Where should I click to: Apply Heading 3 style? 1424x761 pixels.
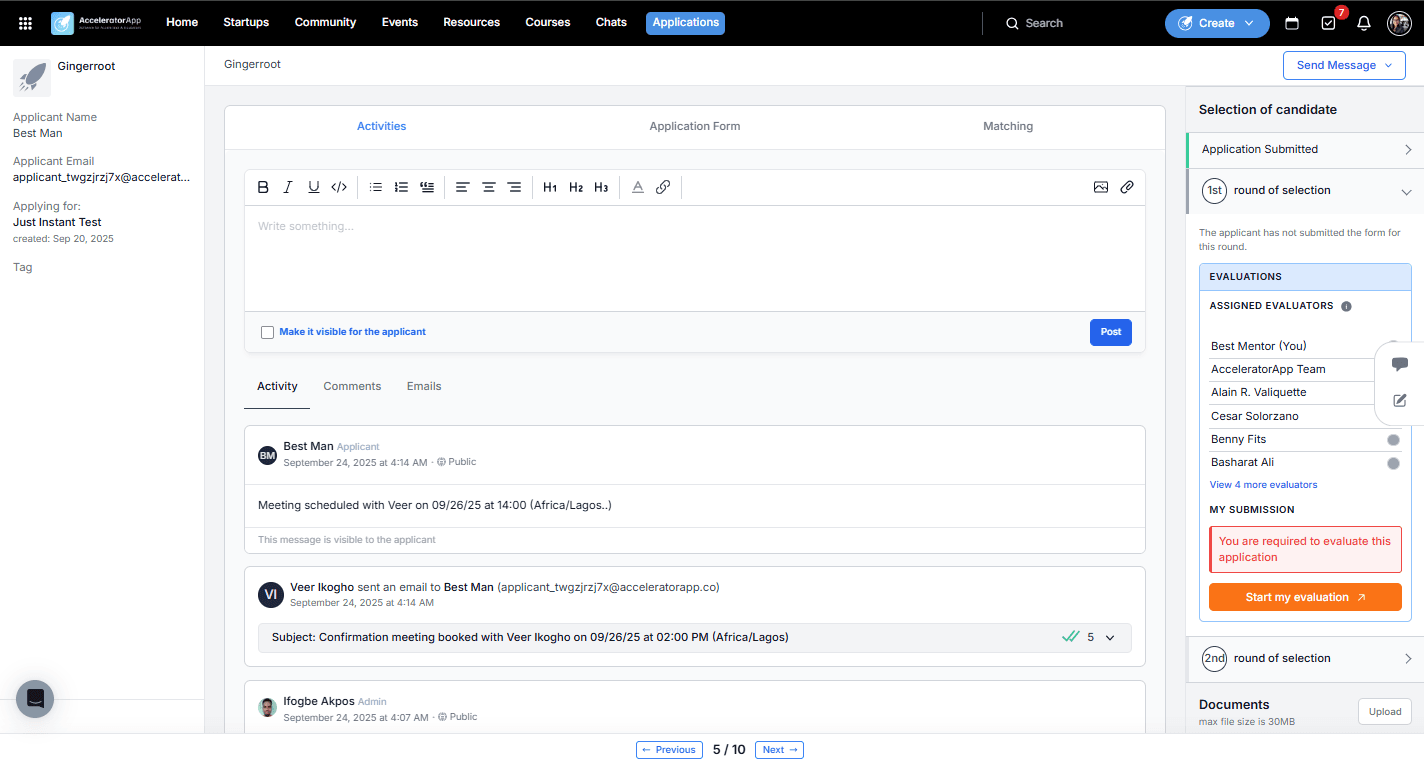coord(601,187)
